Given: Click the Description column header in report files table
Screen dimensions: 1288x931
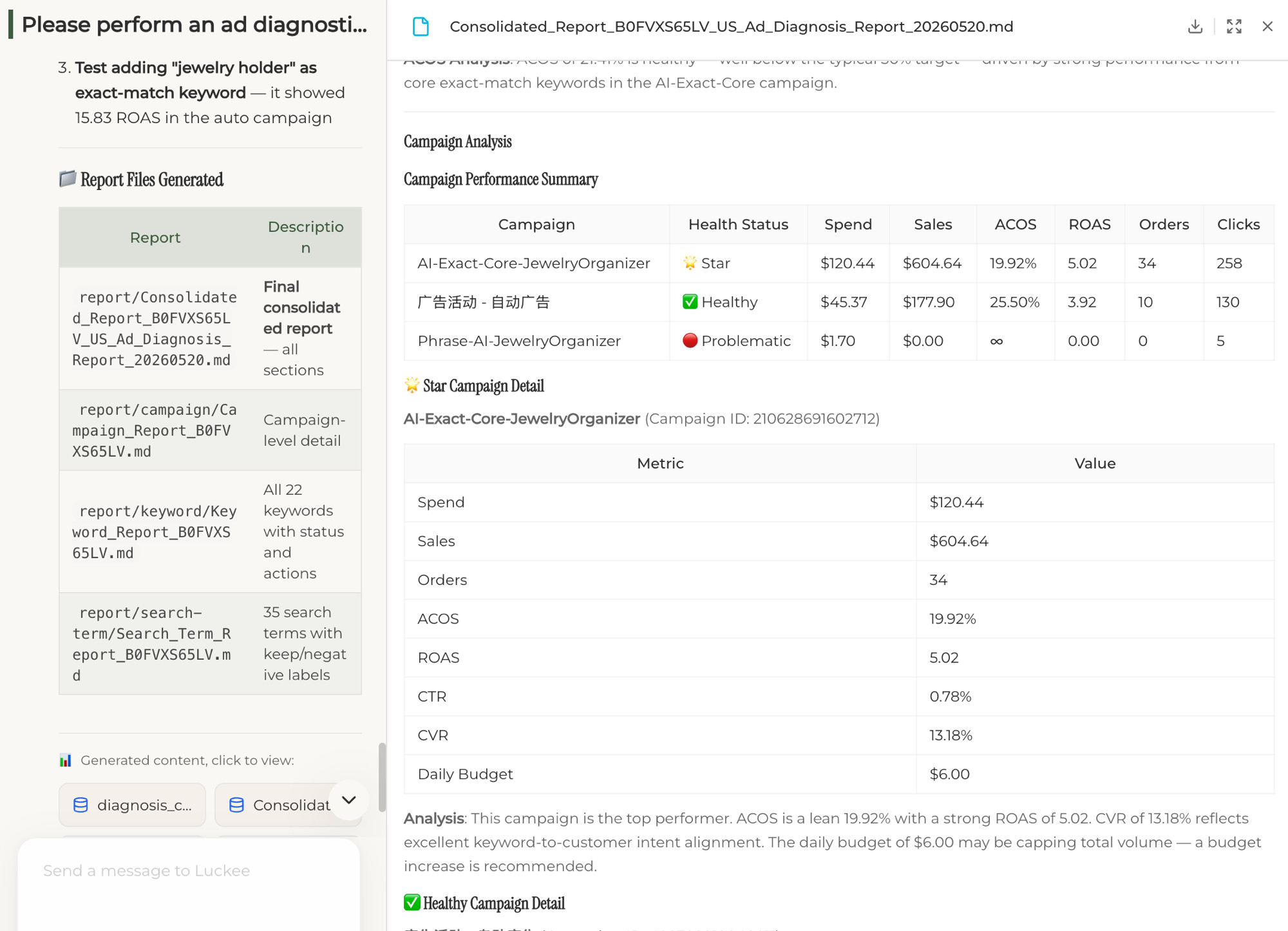Looking at the screenshot, I should click(306, 237).
